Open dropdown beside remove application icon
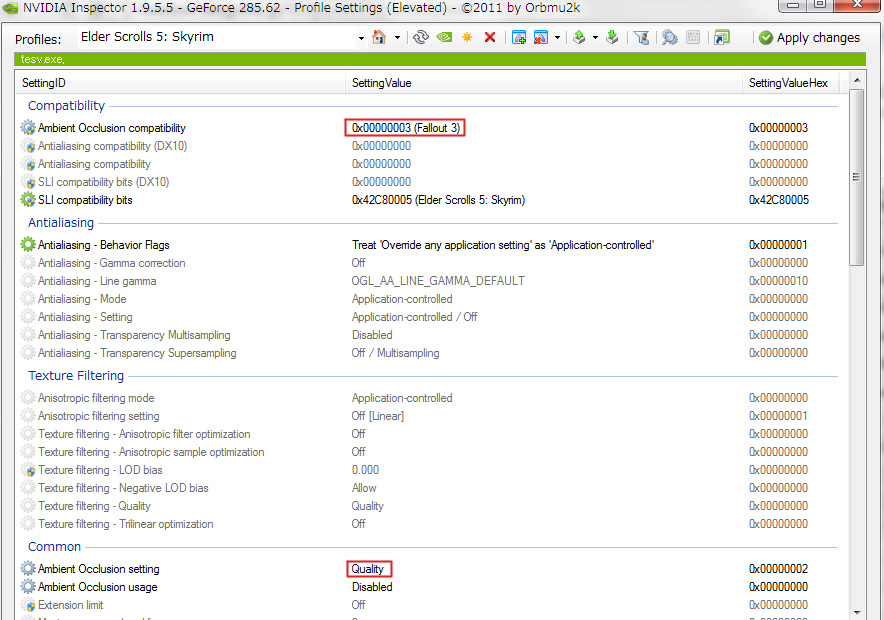This screenshot has height=620, width=884. point(557,38)
